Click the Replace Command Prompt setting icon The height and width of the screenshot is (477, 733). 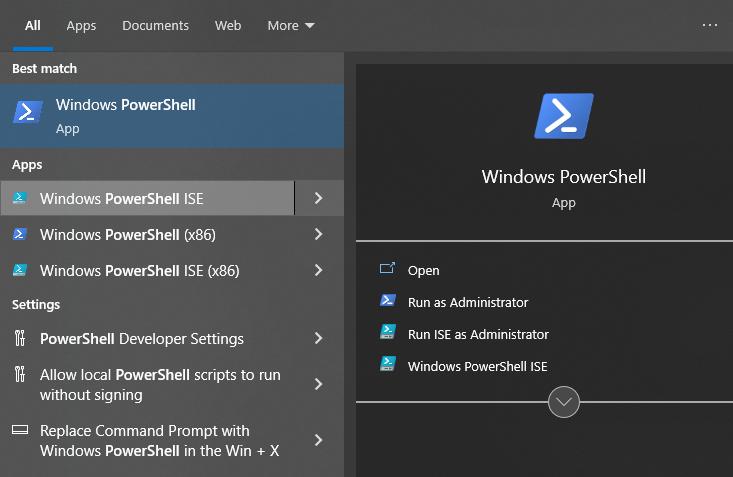pyautogui.click(x=20, y=430)
